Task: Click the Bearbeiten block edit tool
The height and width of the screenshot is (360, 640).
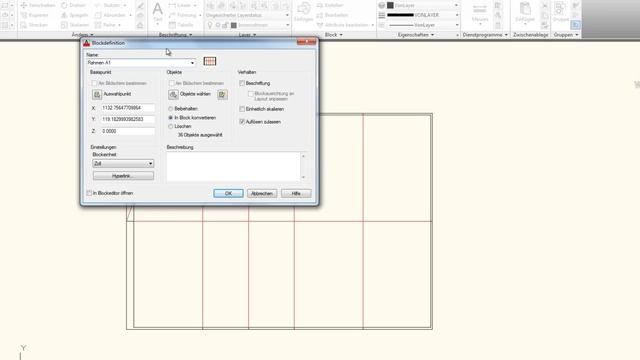Action: pyautogui.click(x=332, y=15)
